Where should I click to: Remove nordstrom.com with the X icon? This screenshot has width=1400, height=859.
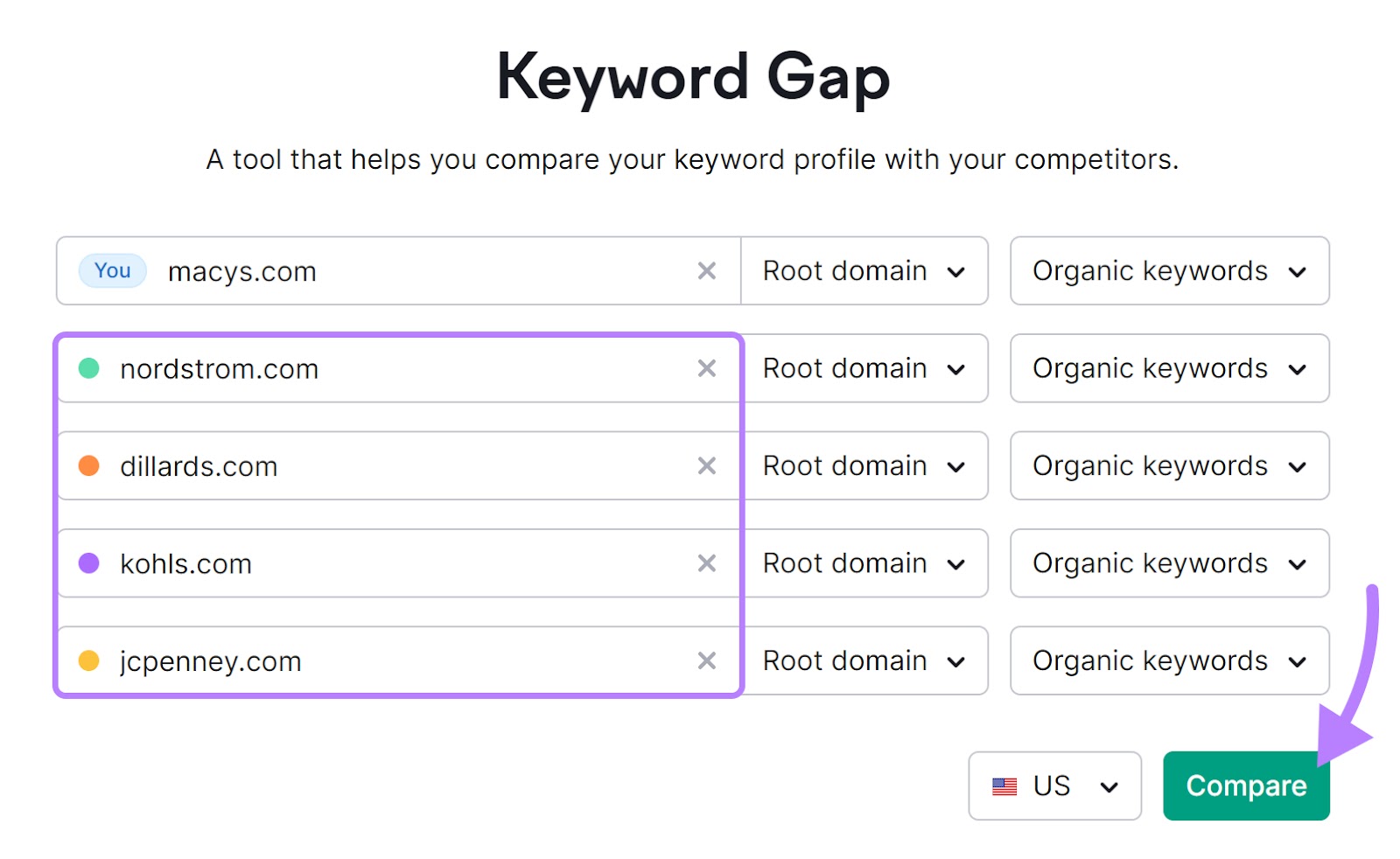[x=706, y=368]
